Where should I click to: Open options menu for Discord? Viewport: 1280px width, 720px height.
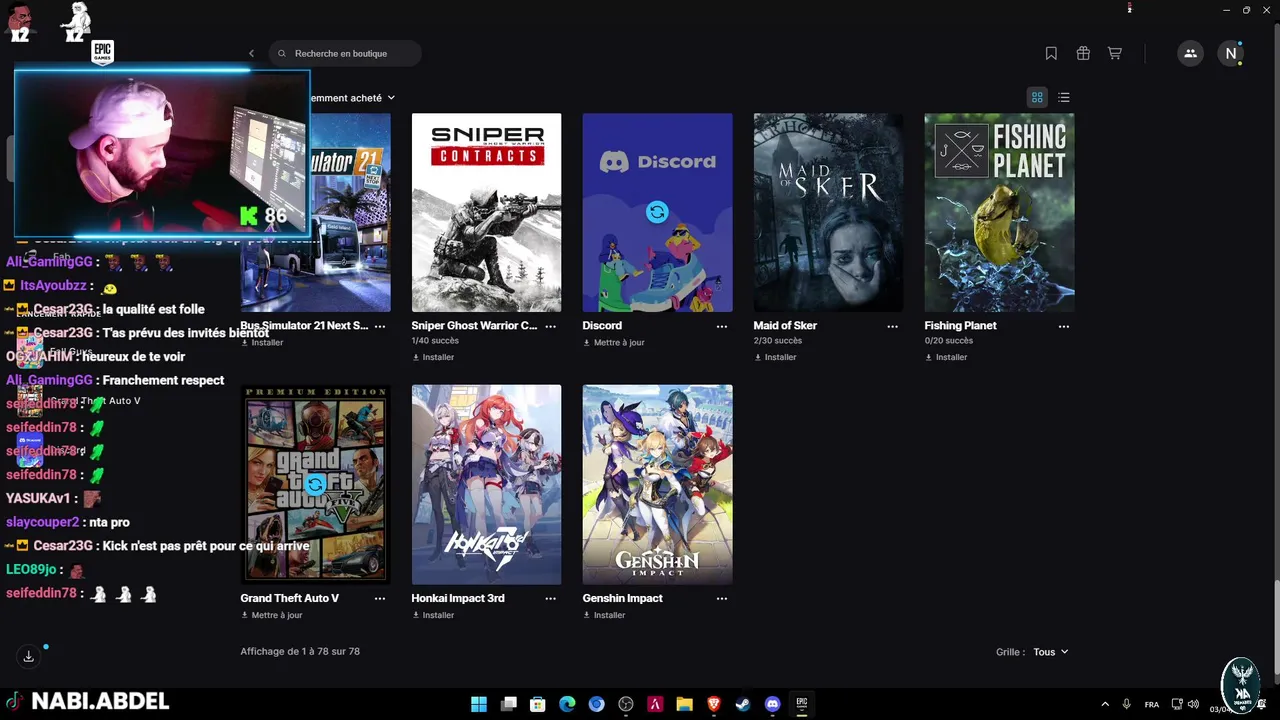click(x=722, y=326)
